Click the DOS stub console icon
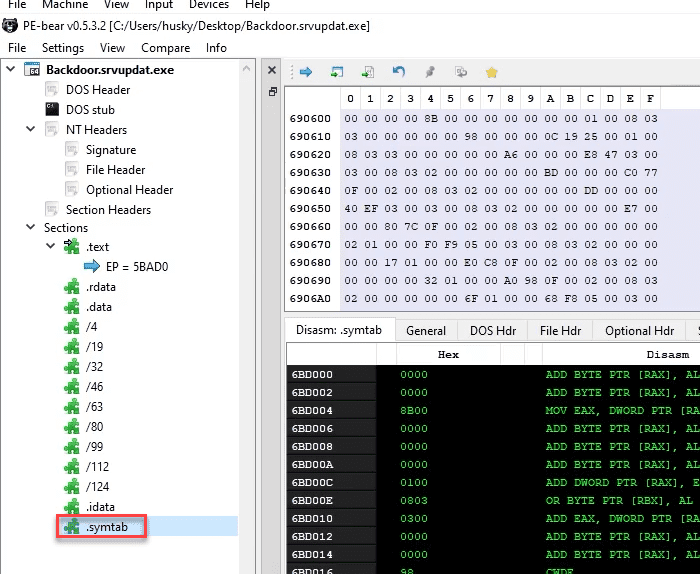The width and height of the screenshot is (700, 574). [53, 110]
